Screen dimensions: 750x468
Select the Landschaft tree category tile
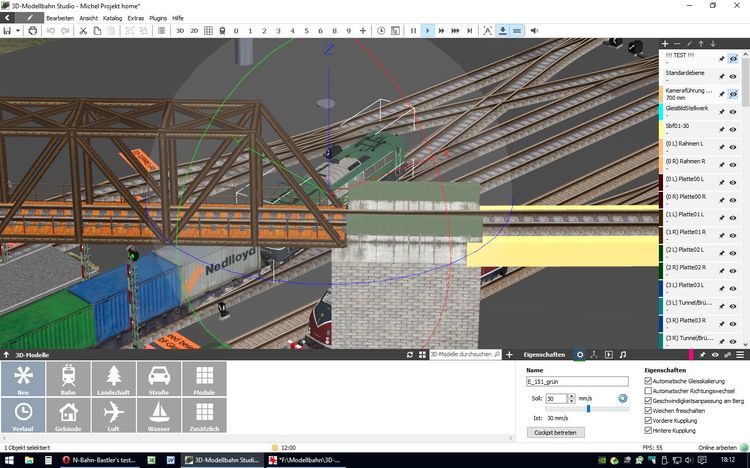[113, 380]
